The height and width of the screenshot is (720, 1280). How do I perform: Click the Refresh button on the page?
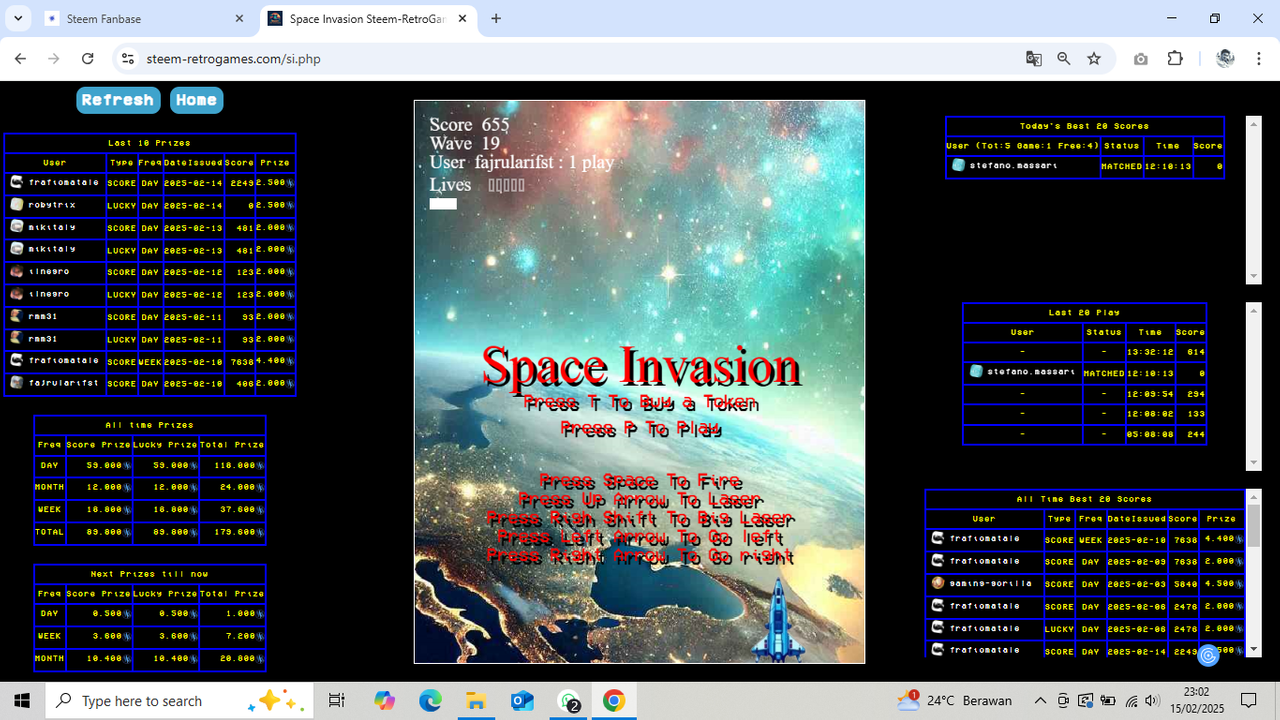pos(118,100)
